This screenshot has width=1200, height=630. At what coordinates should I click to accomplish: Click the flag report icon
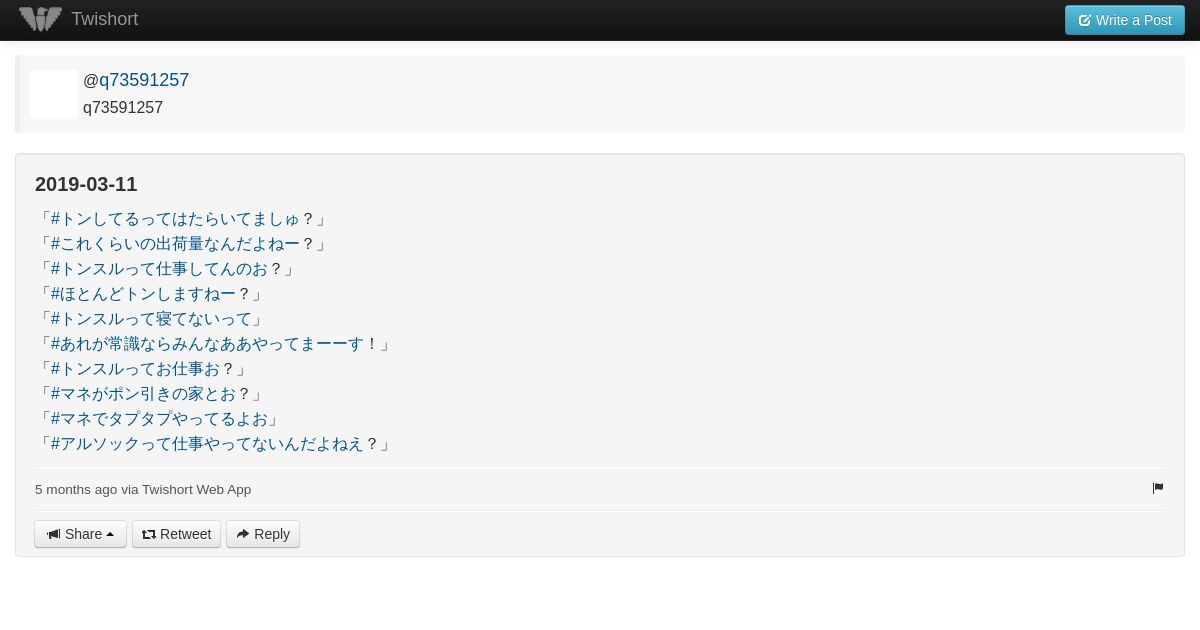tap(1158, 488)
